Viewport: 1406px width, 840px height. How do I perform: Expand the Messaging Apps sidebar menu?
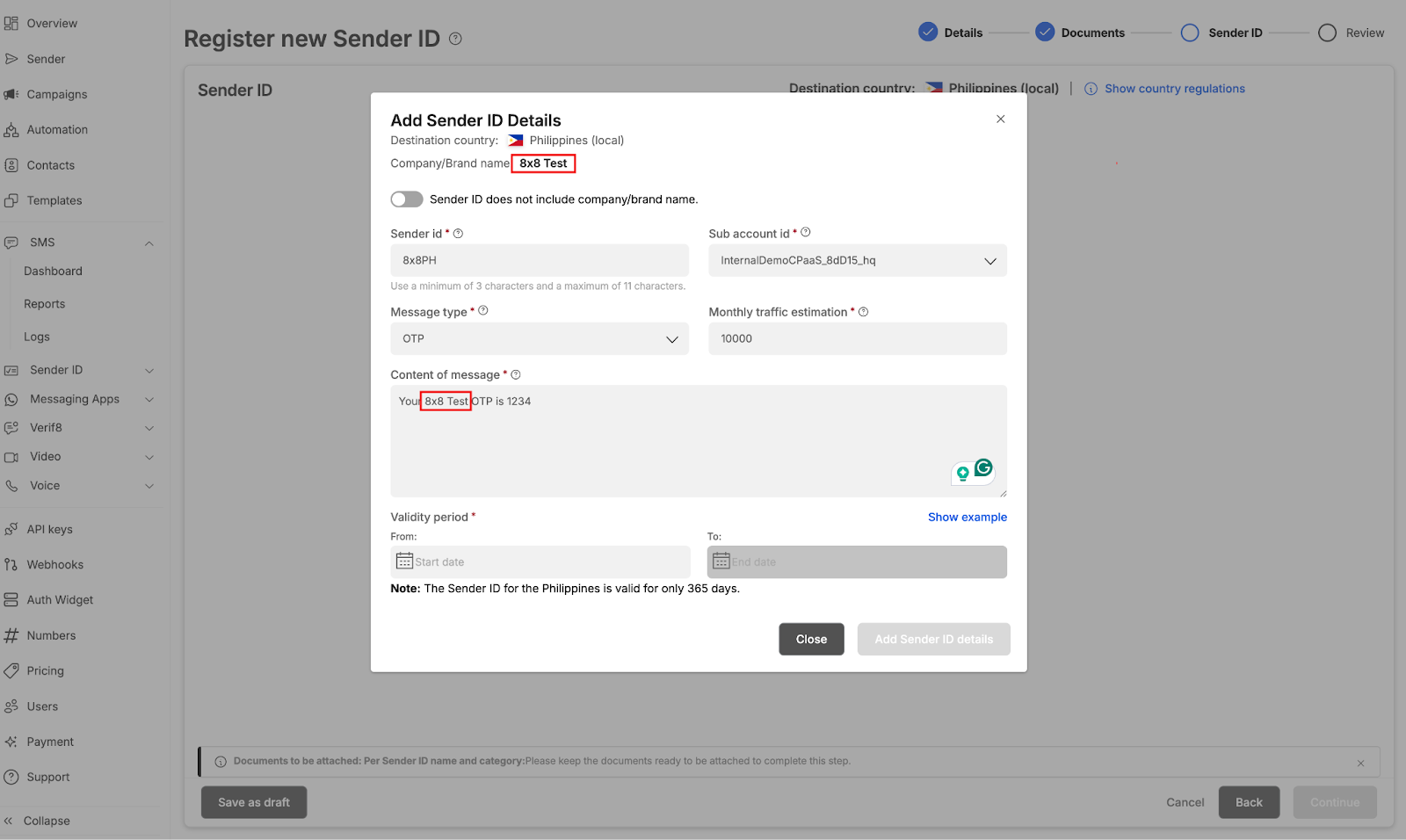[x=149, y=400]
